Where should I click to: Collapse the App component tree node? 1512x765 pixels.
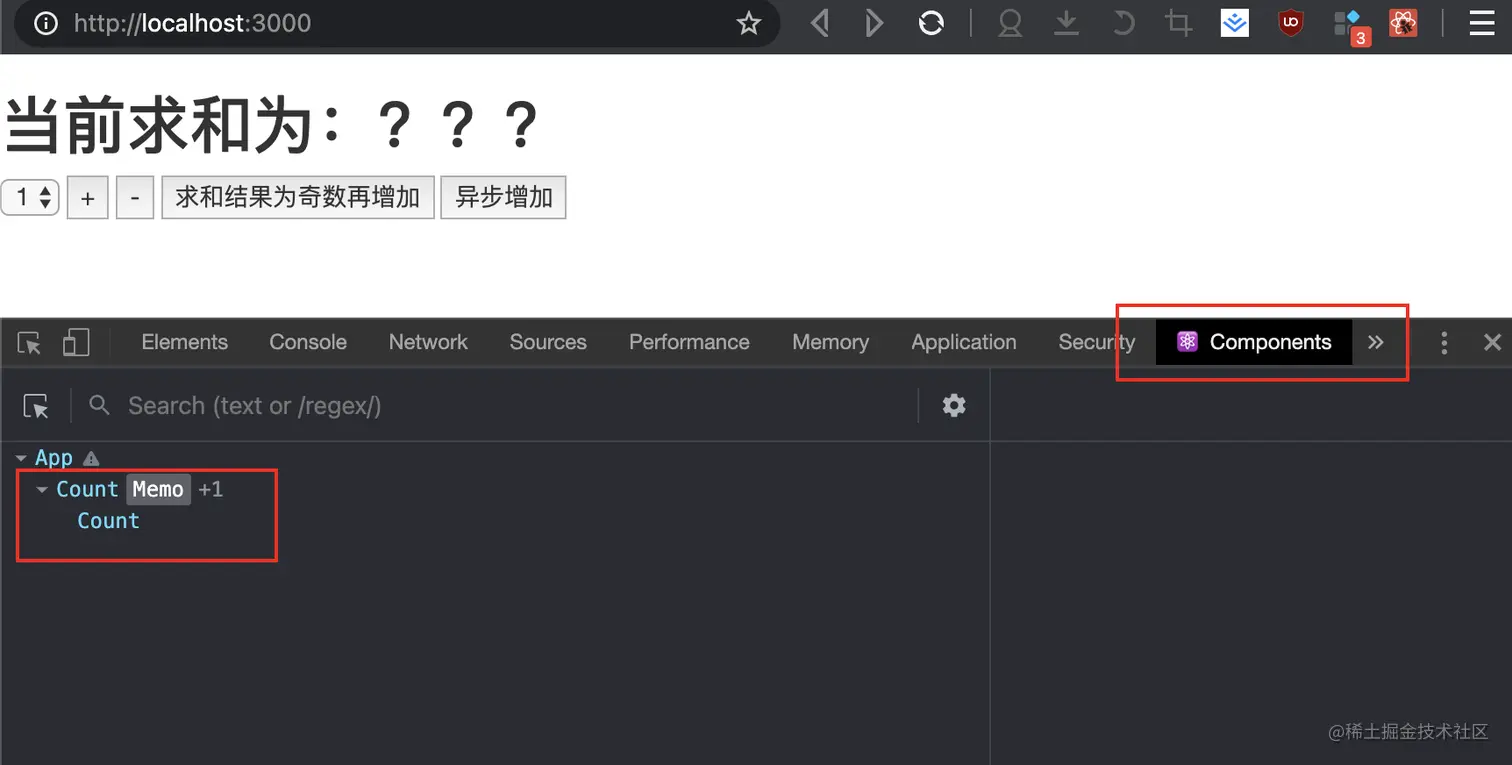pyautogui.click(x=21, y=458)
